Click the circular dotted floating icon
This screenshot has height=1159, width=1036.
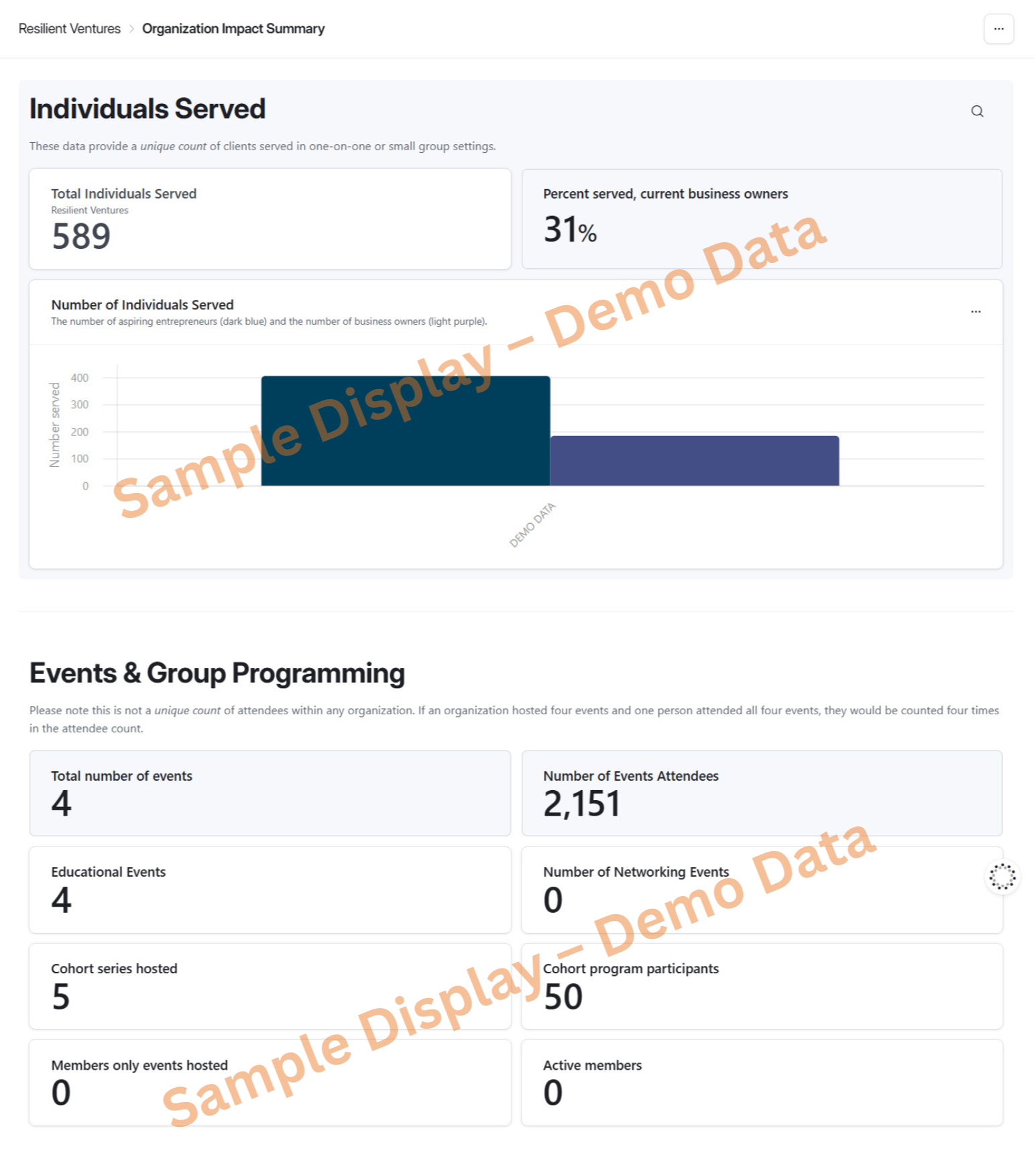1002,877
